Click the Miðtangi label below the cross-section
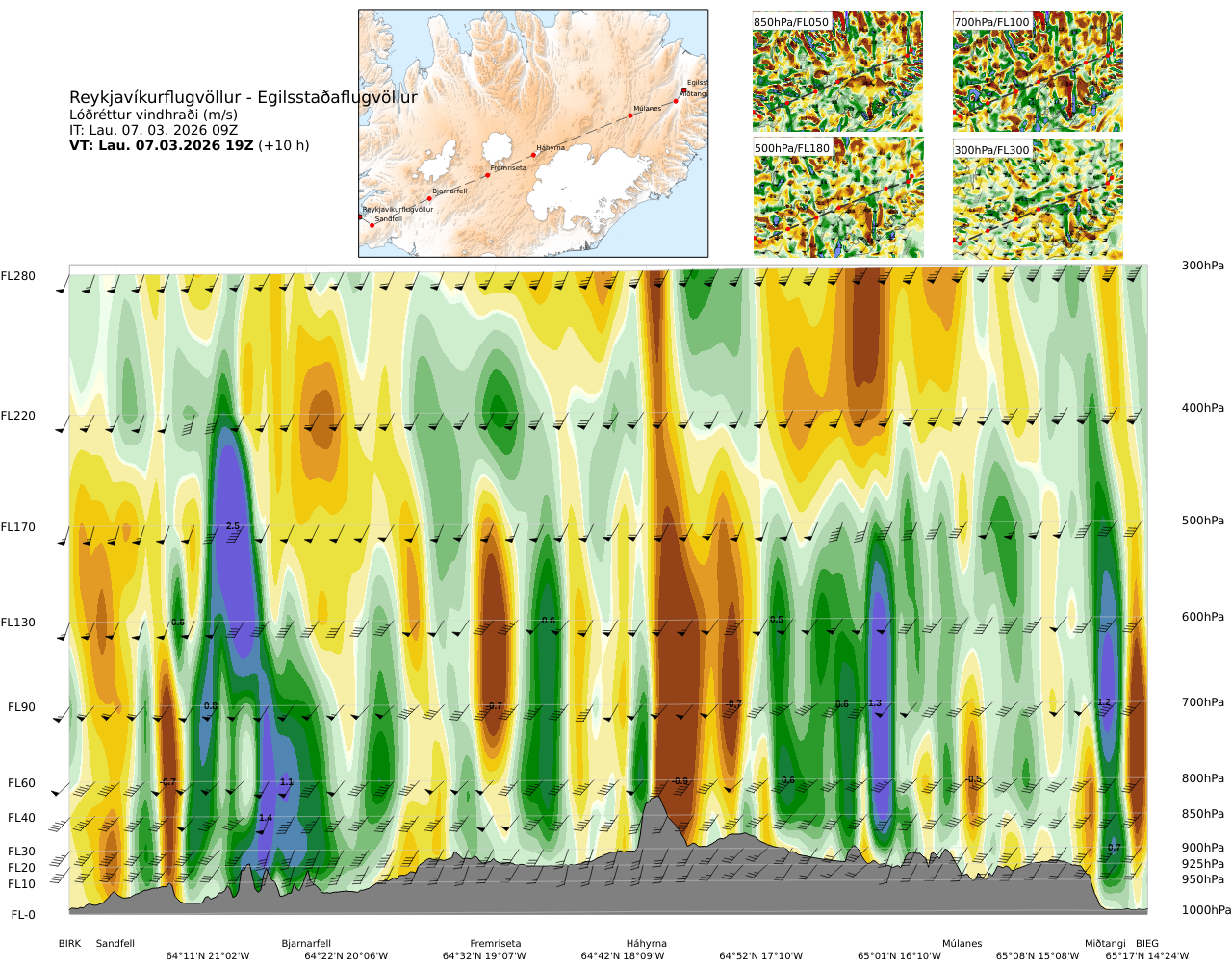Viewport: 1232px width, 967px height. (1105, 944)
